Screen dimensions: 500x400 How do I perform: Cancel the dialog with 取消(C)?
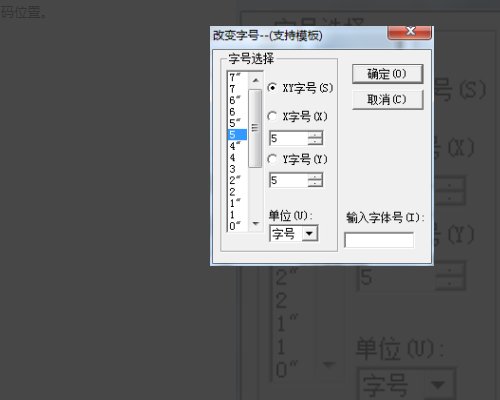point(387,100)
